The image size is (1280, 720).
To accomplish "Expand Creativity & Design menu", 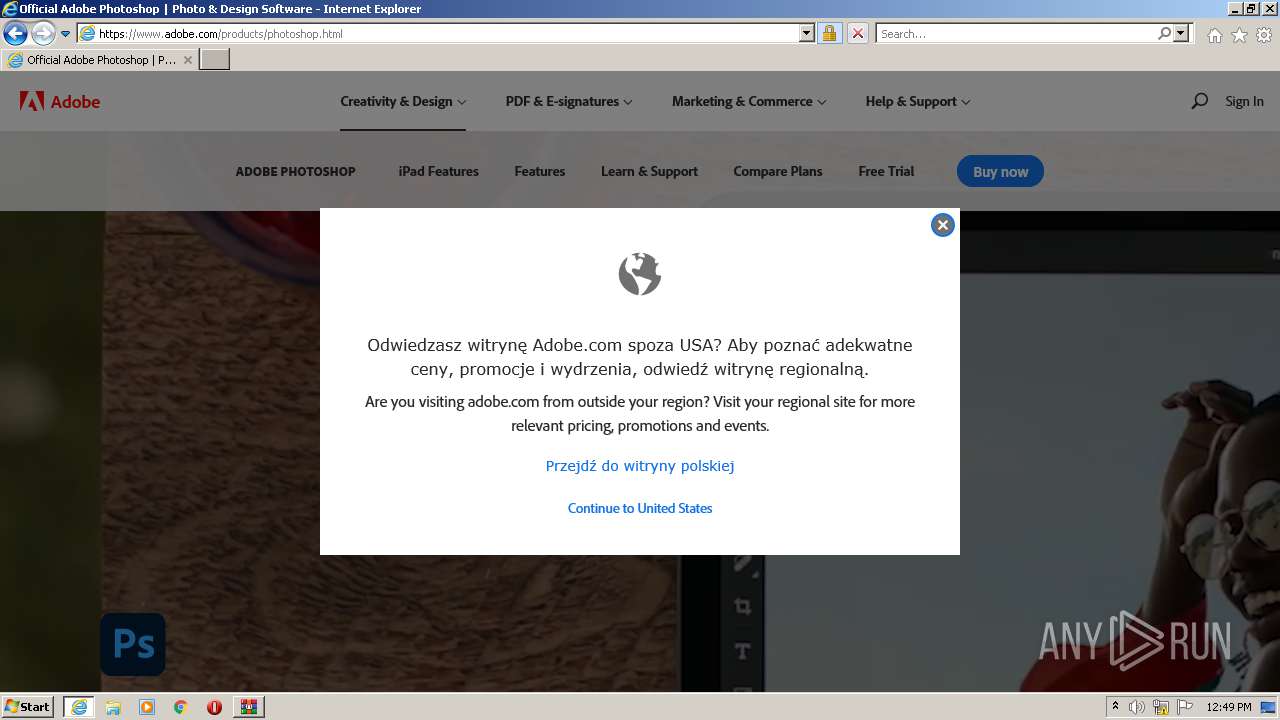I will pos(403,101).
